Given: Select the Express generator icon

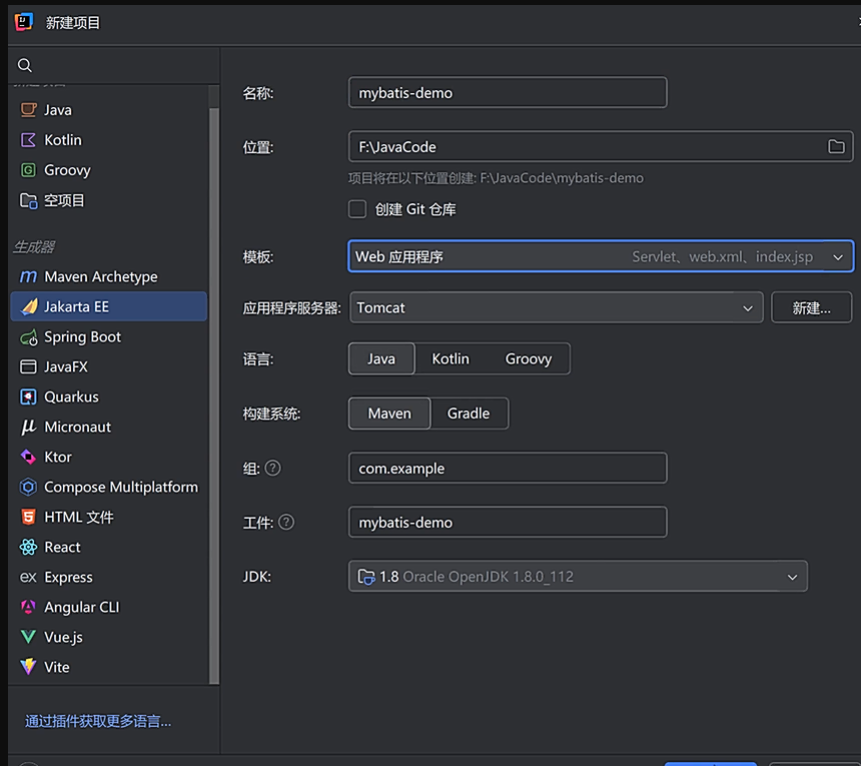Looking at the screenshot, I should pos(28,577).
